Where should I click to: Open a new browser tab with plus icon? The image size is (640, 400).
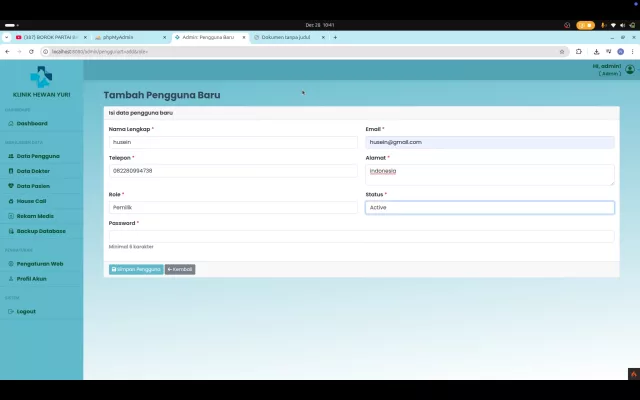point(335,37)
